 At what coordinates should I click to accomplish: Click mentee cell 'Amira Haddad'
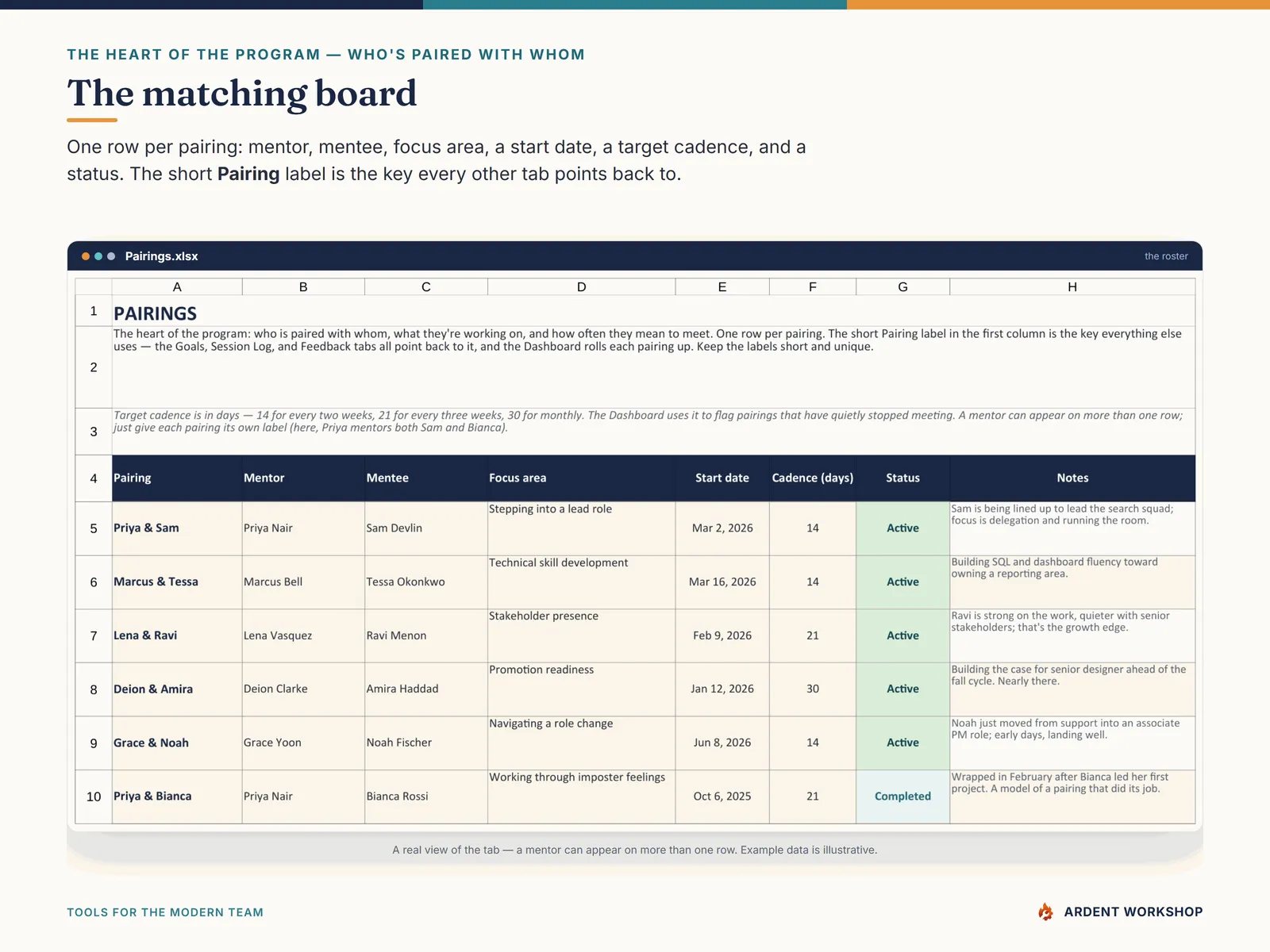click(426, 689)
